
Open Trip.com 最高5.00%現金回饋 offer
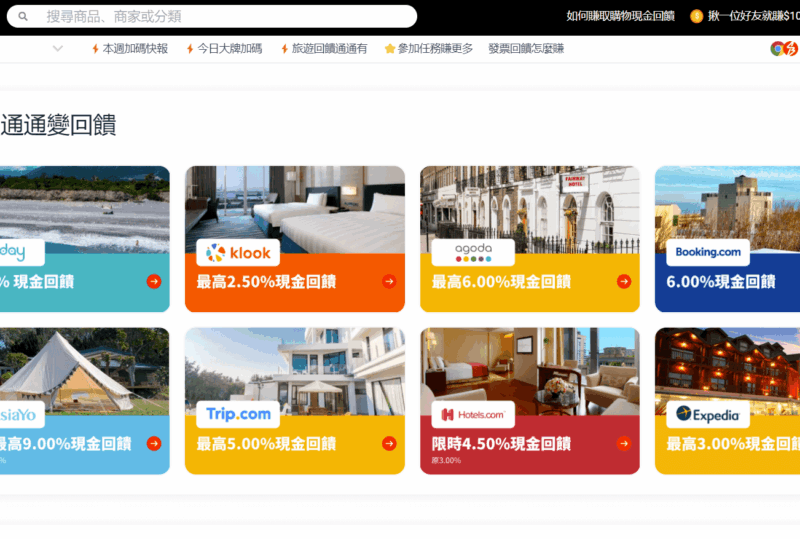pos(266,444)
